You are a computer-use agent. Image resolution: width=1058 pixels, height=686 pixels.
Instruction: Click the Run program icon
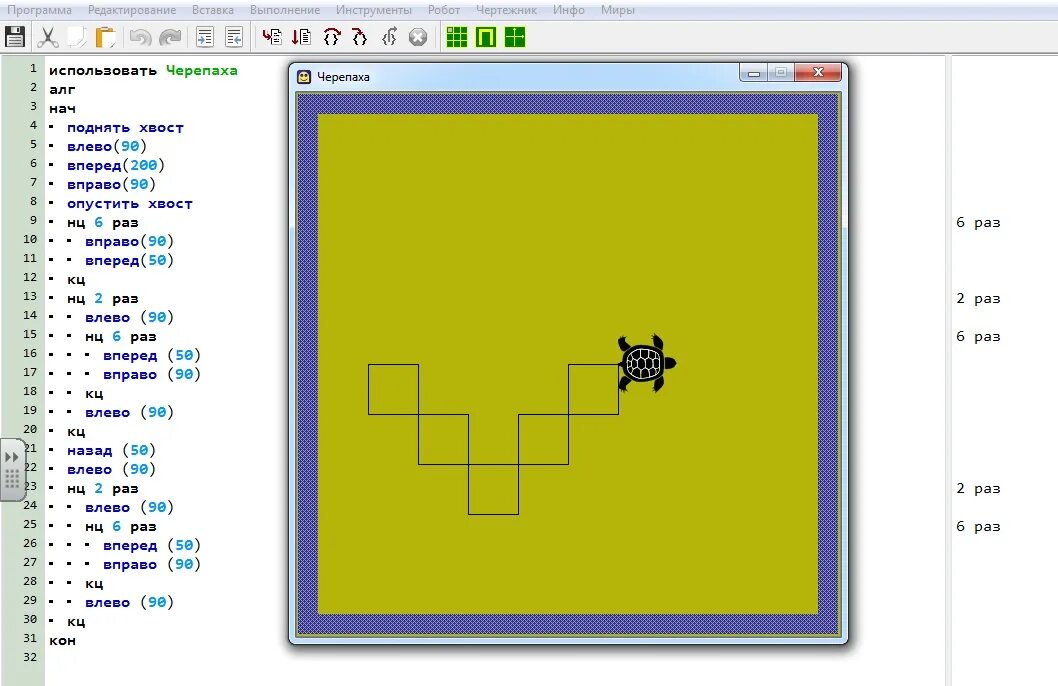[272, 36]
